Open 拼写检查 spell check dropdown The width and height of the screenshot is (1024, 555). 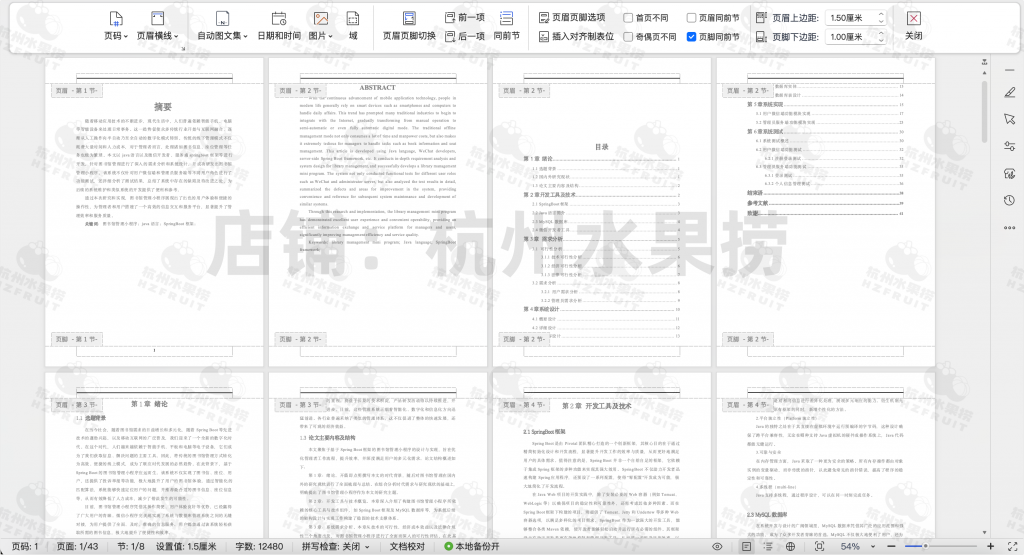coord(336,547)
